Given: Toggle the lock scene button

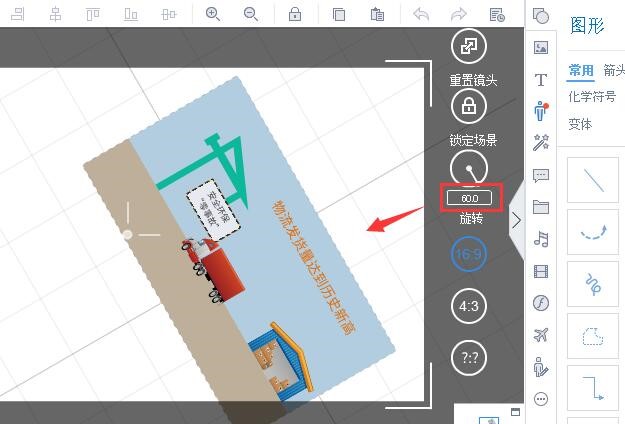Looking at the screenshot, I should click(469, 106).
